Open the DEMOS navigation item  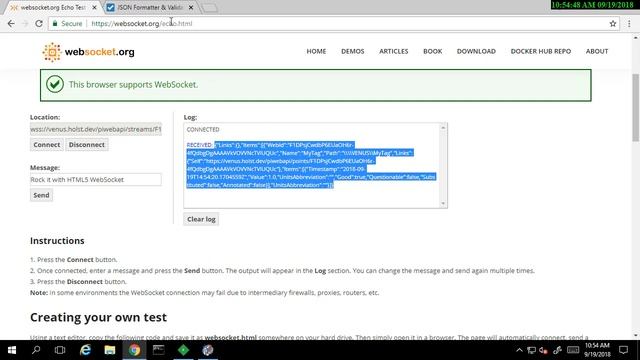(x=353, y=51)
